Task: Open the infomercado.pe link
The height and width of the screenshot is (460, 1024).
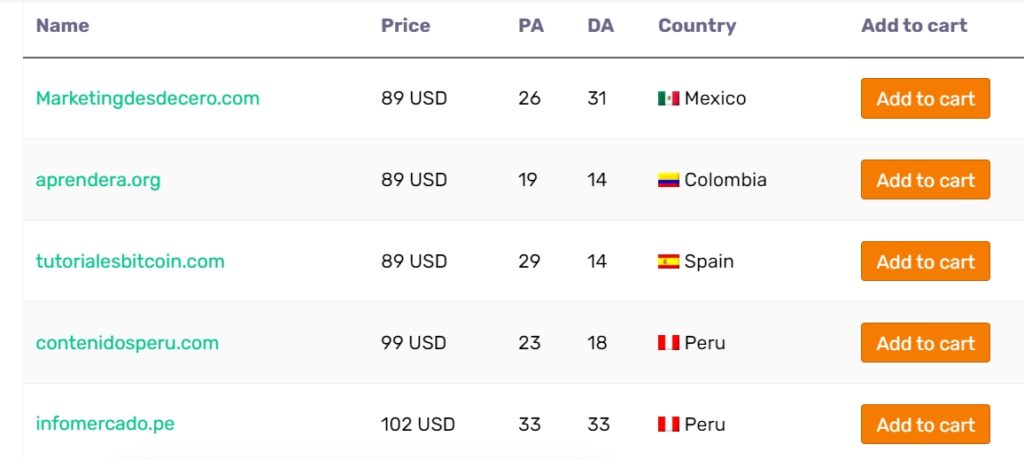Action: click(105, 424)
